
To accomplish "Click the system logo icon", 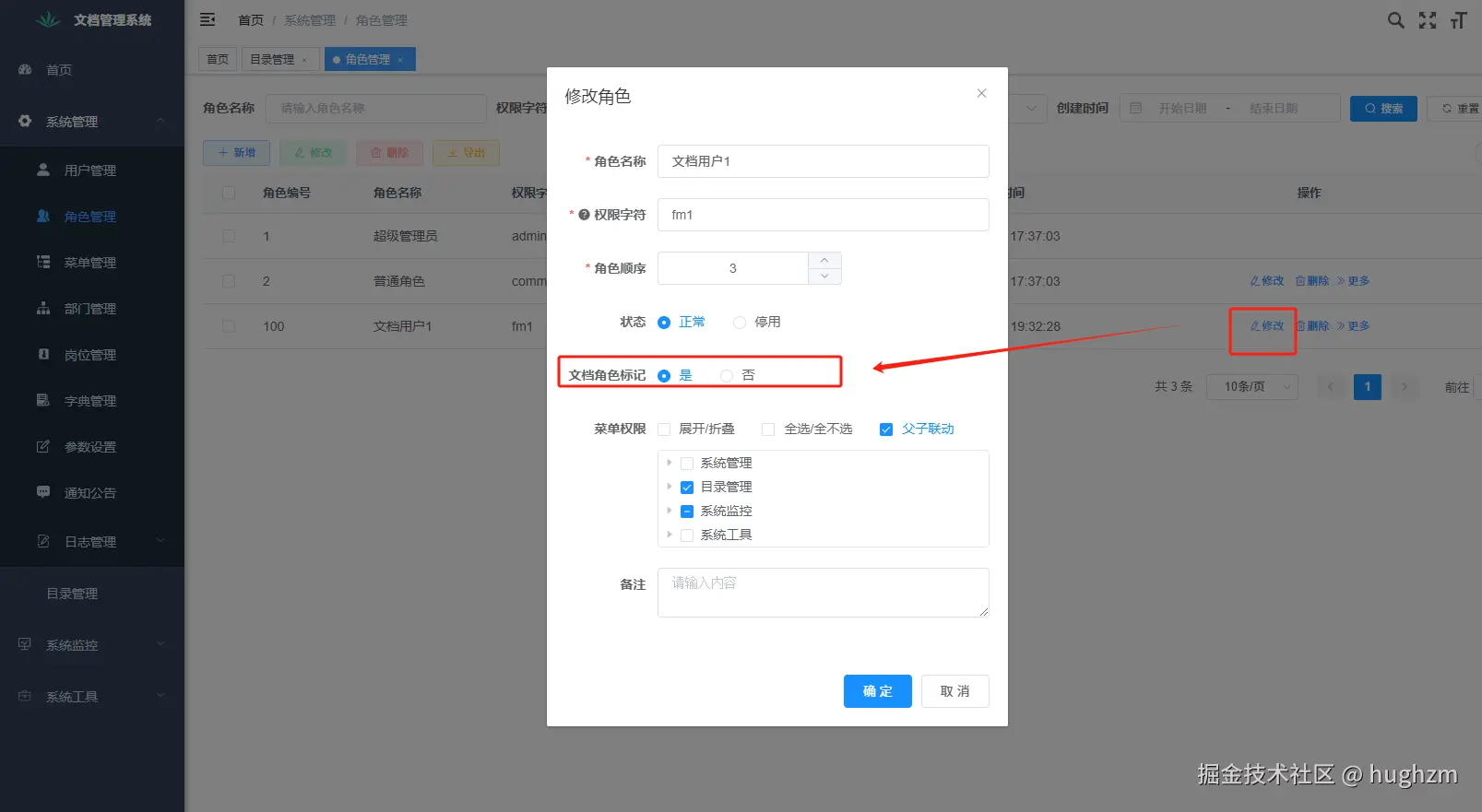I will [x=48, y=19].
